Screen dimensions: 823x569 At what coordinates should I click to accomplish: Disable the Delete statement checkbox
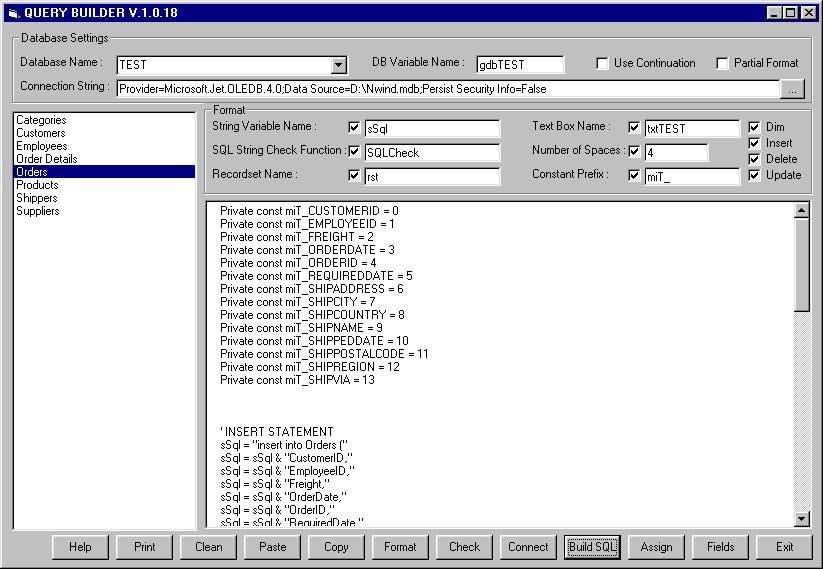755,160
